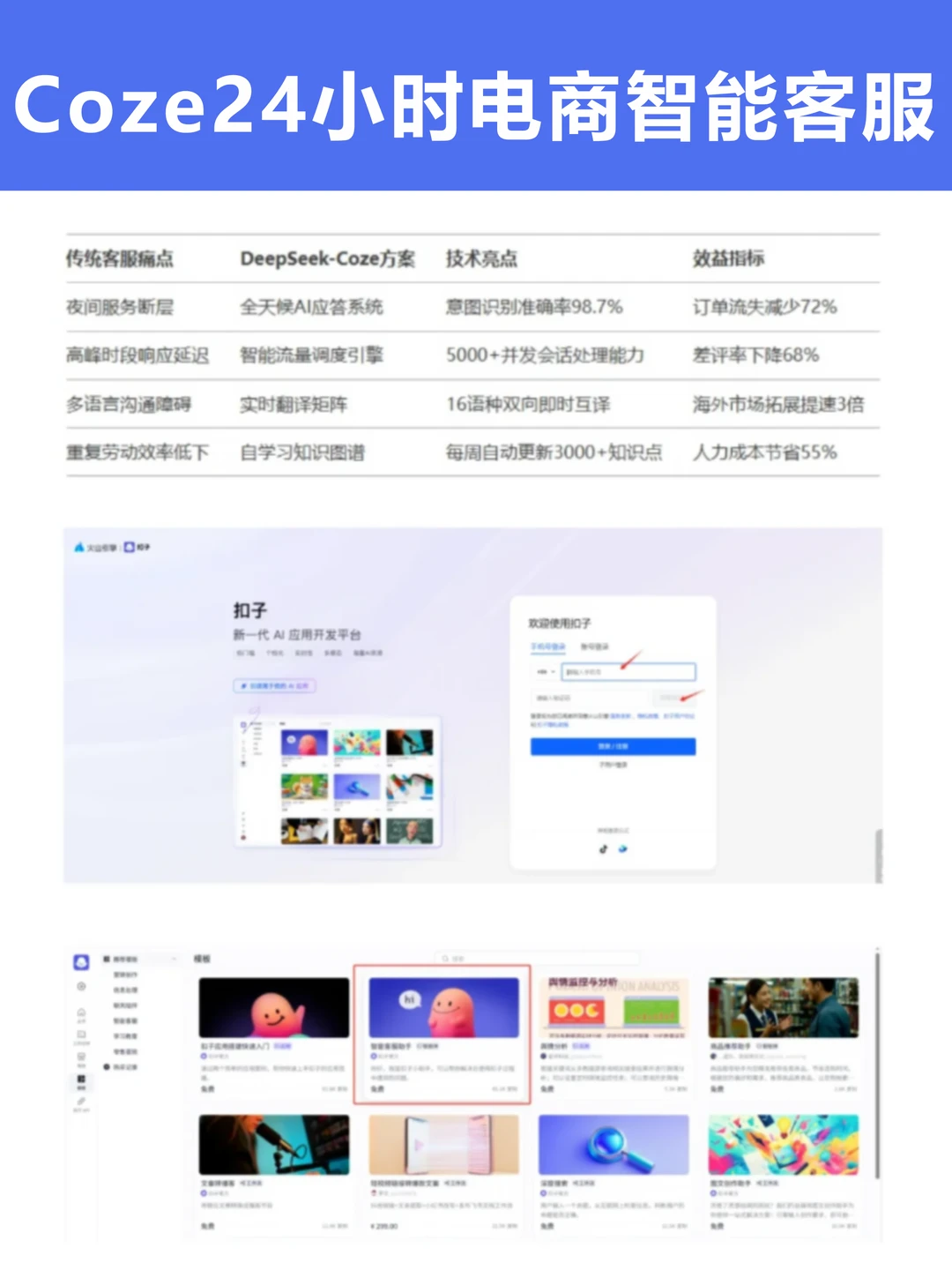
Task: Open the 文章转播客 microphone template card
Action: tap(273, 1172)
